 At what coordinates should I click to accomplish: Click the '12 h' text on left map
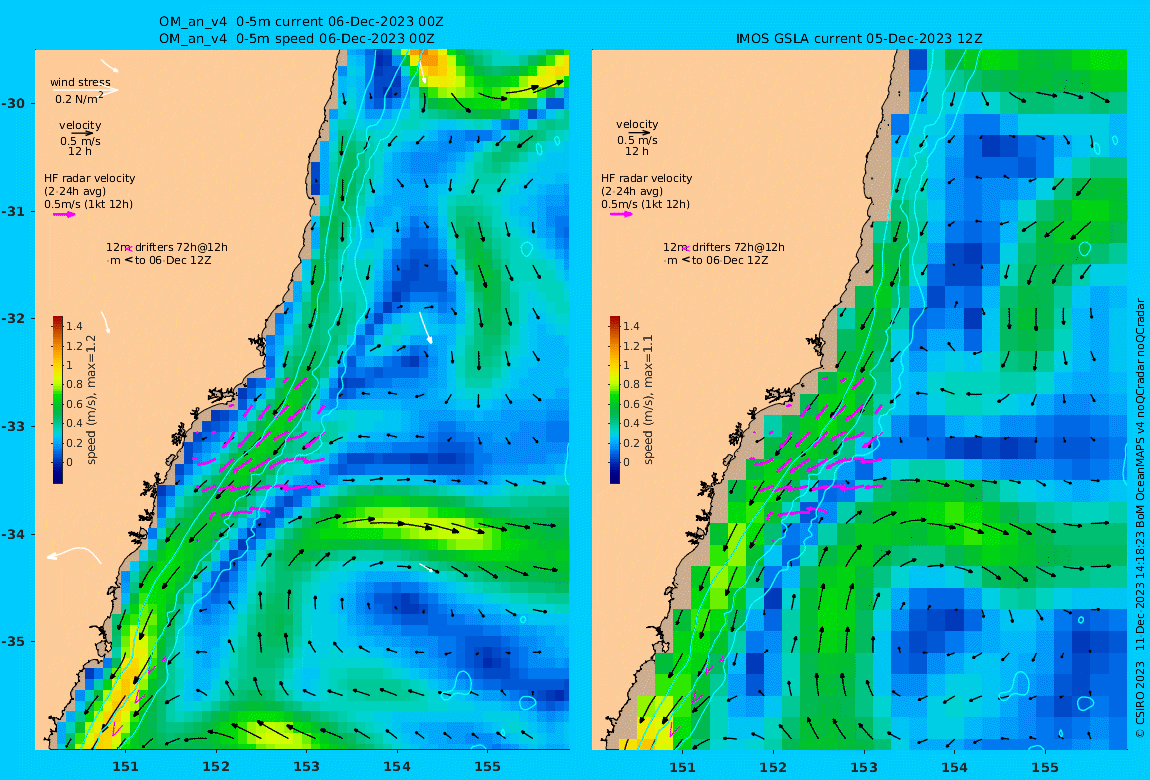[80, 151]
